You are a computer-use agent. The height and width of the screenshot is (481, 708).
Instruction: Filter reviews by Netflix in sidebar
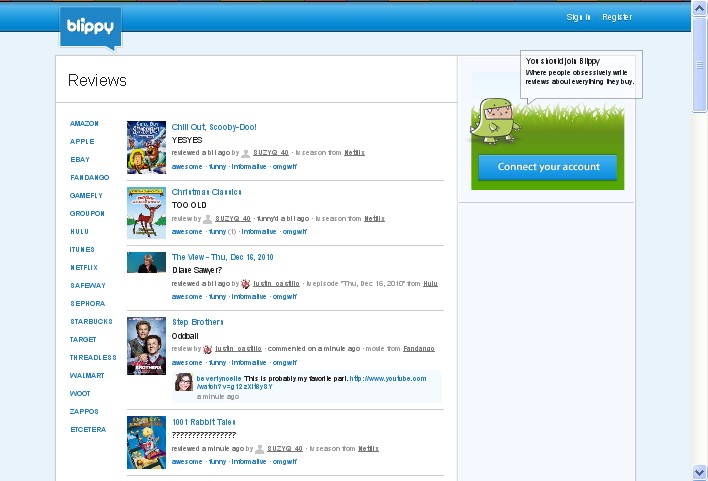click(84, 267)
